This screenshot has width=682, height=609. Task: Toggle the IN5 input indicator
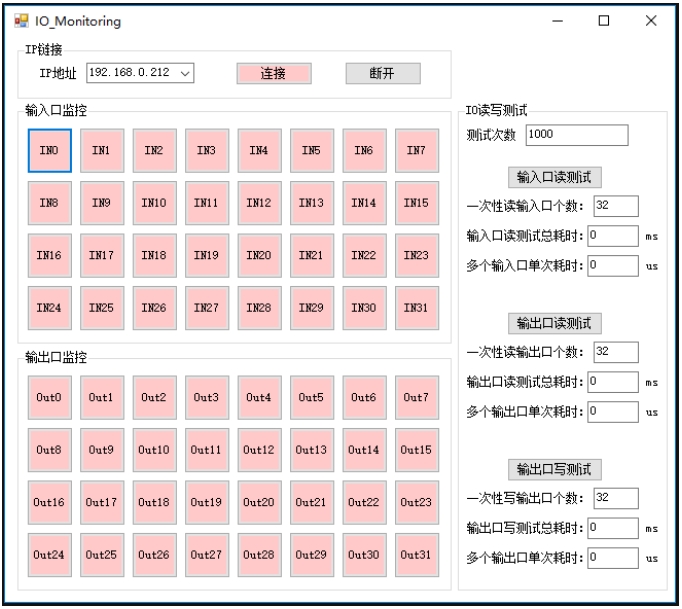click(x=312, y=151)
